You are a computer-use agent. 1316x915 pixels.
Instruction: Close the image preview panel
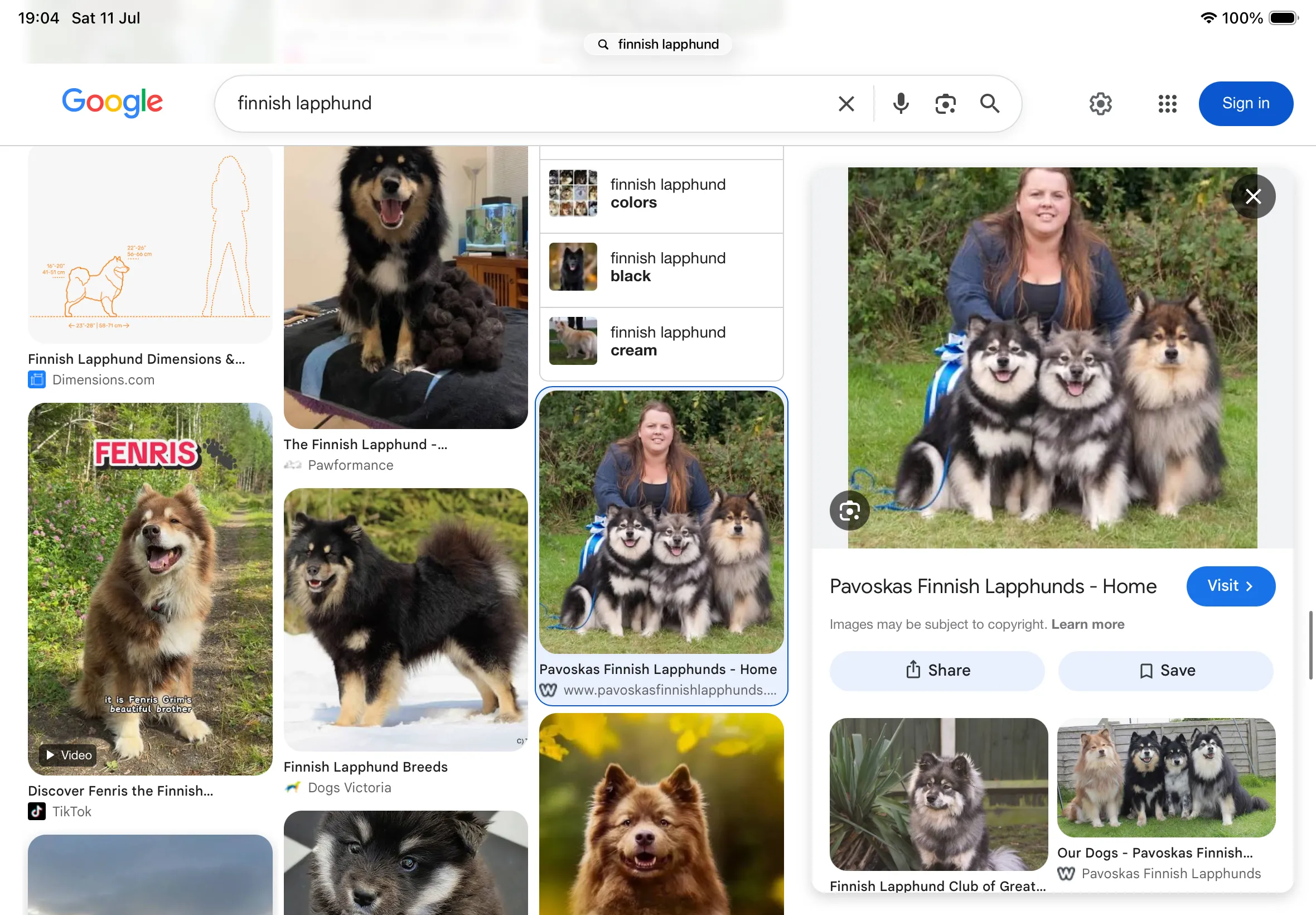pyautogui.click(x=1253, y=196)
